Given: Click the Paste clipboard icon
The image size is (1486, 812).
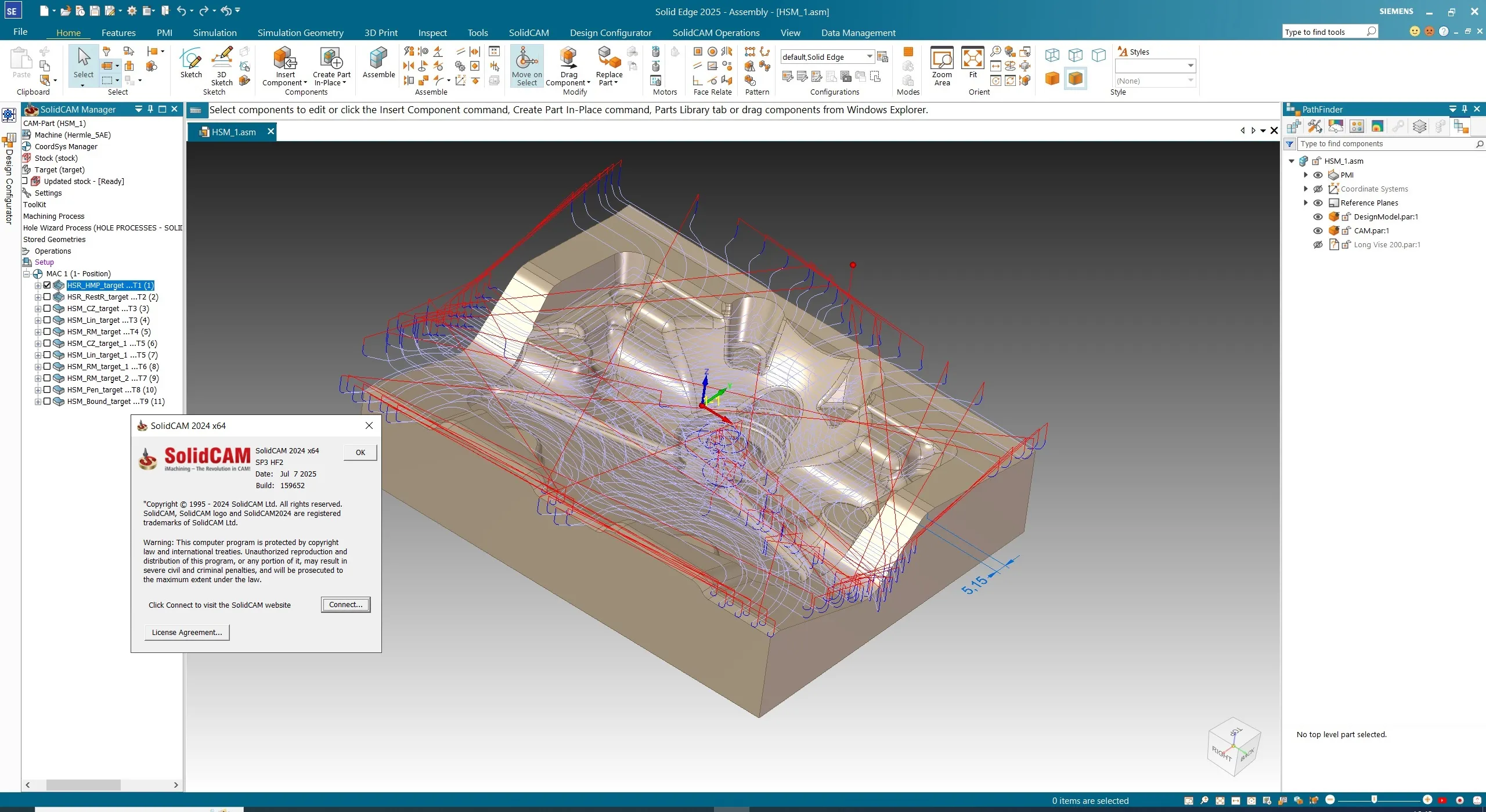Looking at the screenshot, I should pos(21,63).
